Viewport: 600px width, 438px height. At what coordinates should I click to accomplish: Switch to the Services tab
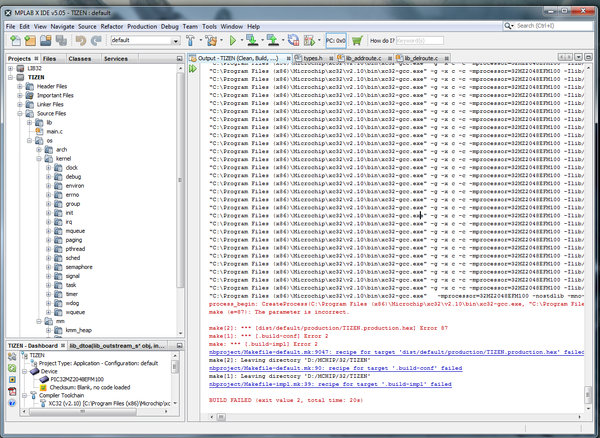[x=116, y=59]
